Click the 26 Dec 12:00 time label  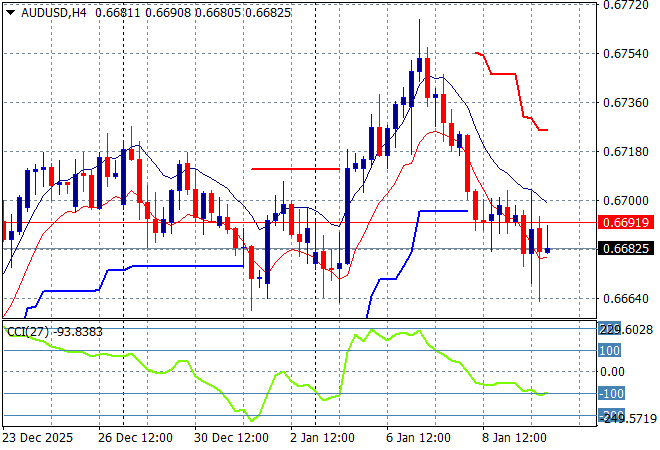click(136, 437)
